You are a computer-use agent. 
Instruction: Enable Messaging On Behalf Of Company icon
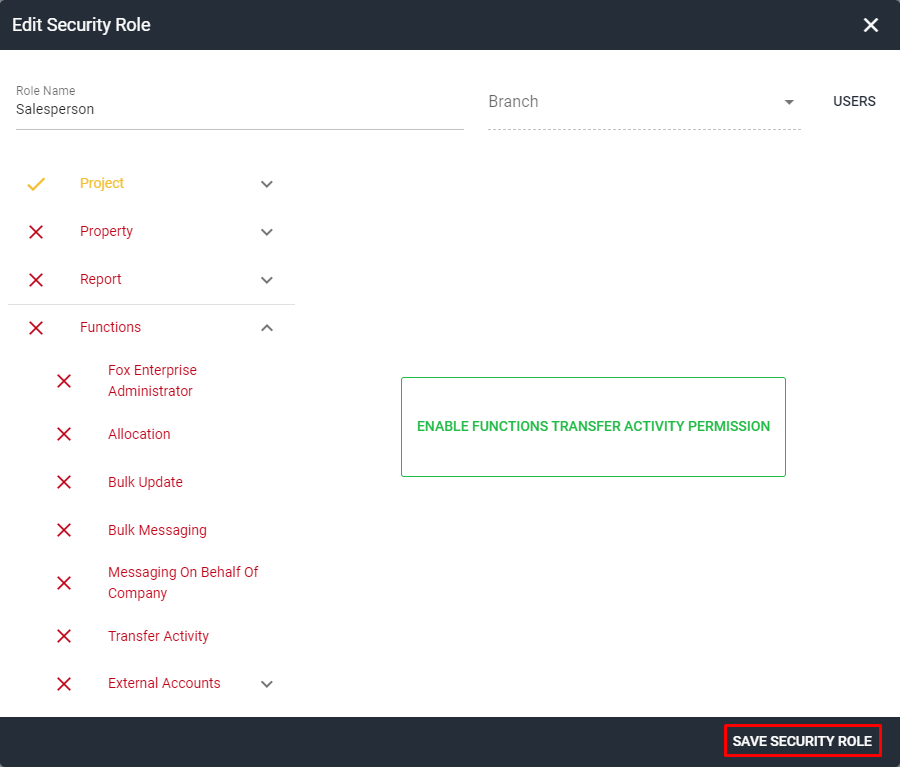coord(64,582)
